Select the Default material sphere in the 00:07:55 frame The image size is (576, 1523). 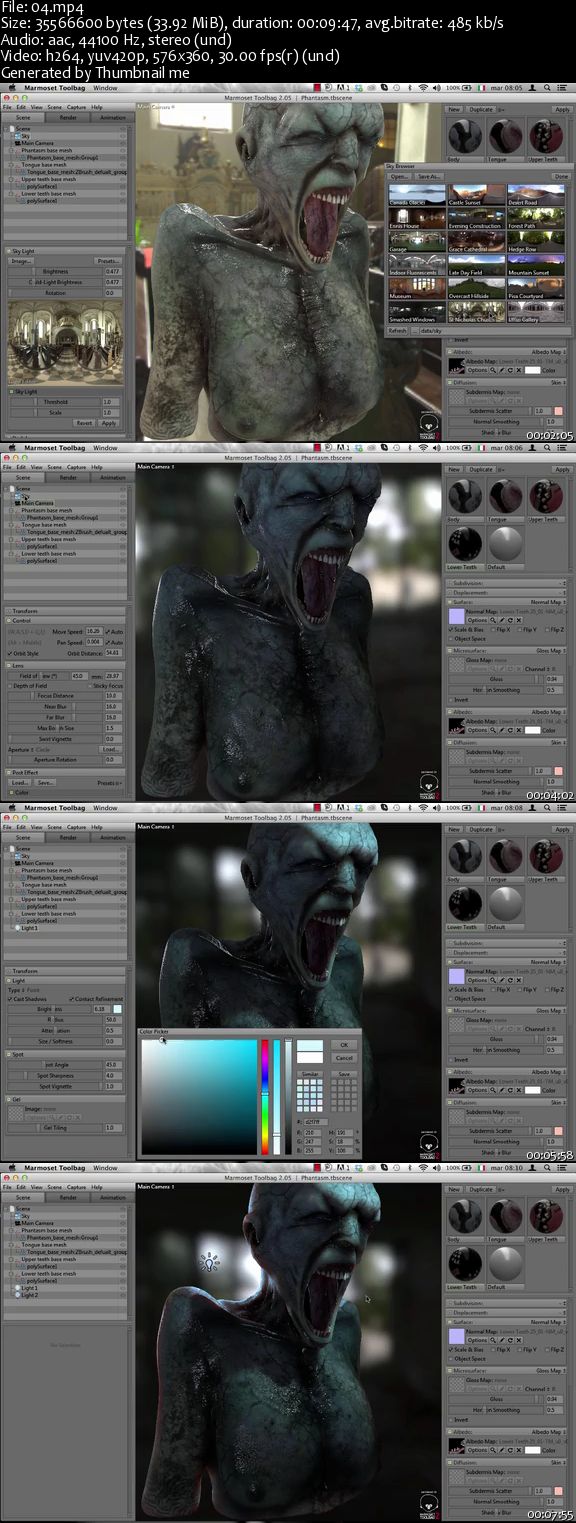point(505,1262)
